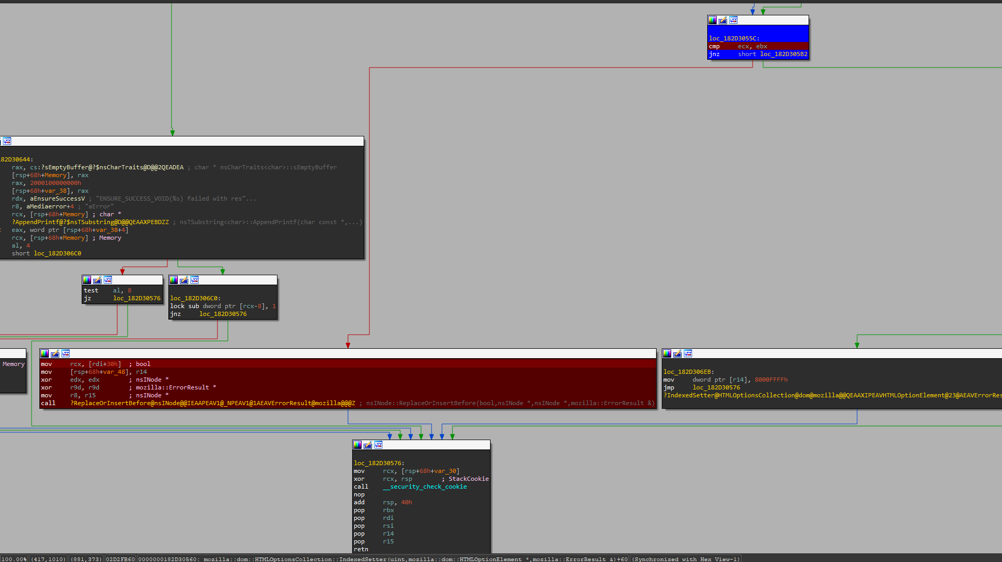This screenshot has height=562, width=1002.
Task: Select 'mov dword ptr [r14], 8000FFFFh'
Action: pos(725,380)
